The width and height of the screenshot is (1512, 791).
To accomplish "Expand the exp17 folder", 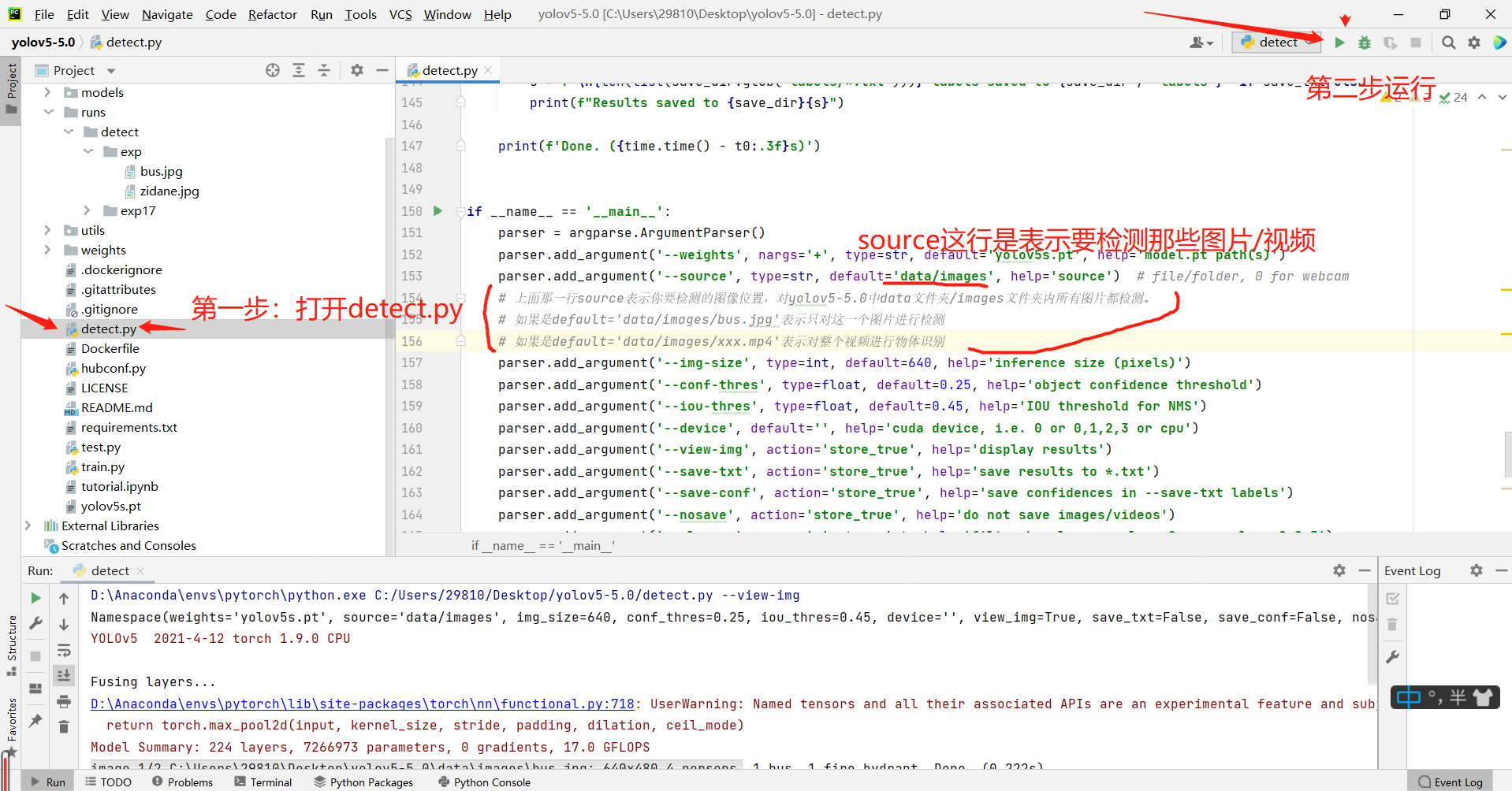I will pos(88,210).
